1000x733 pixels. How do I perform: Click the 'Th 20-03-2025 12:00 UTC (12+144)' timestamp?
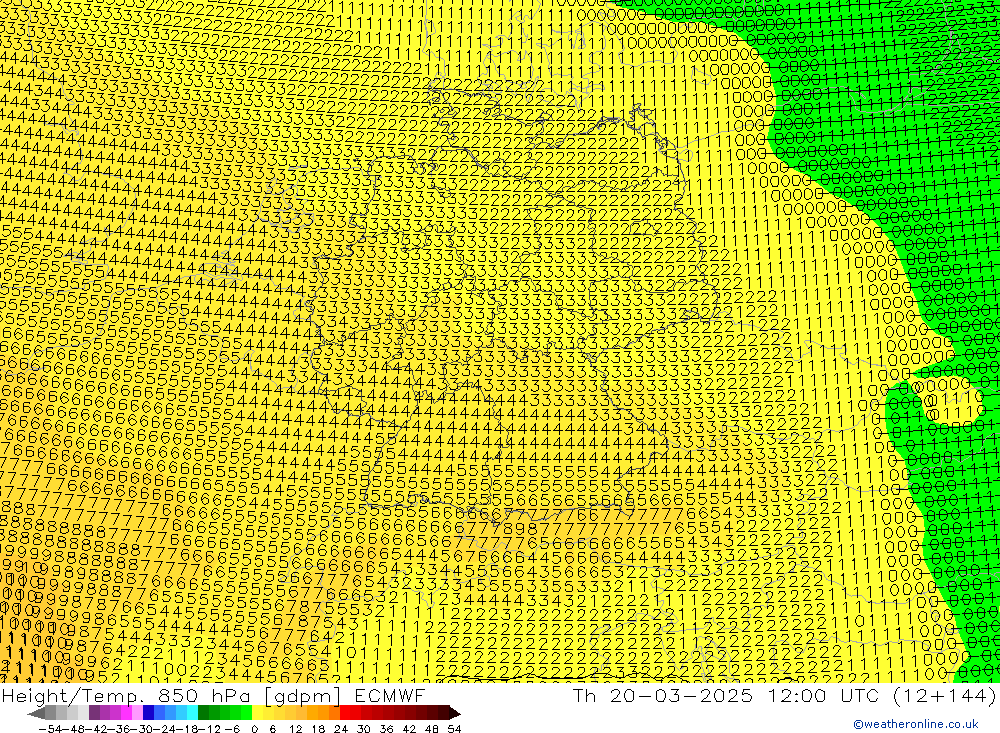(784, 695)
